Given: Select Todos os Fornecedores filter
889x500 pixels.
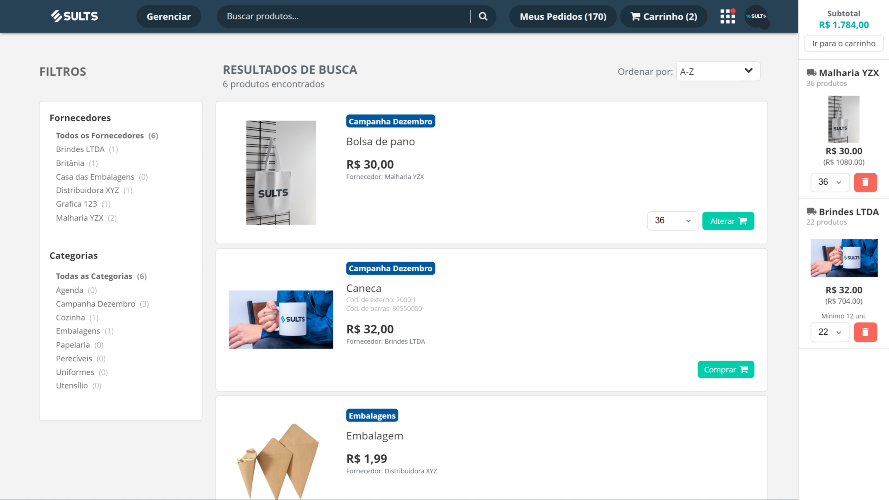Looking at the screenshot, I should coord(107,135).
